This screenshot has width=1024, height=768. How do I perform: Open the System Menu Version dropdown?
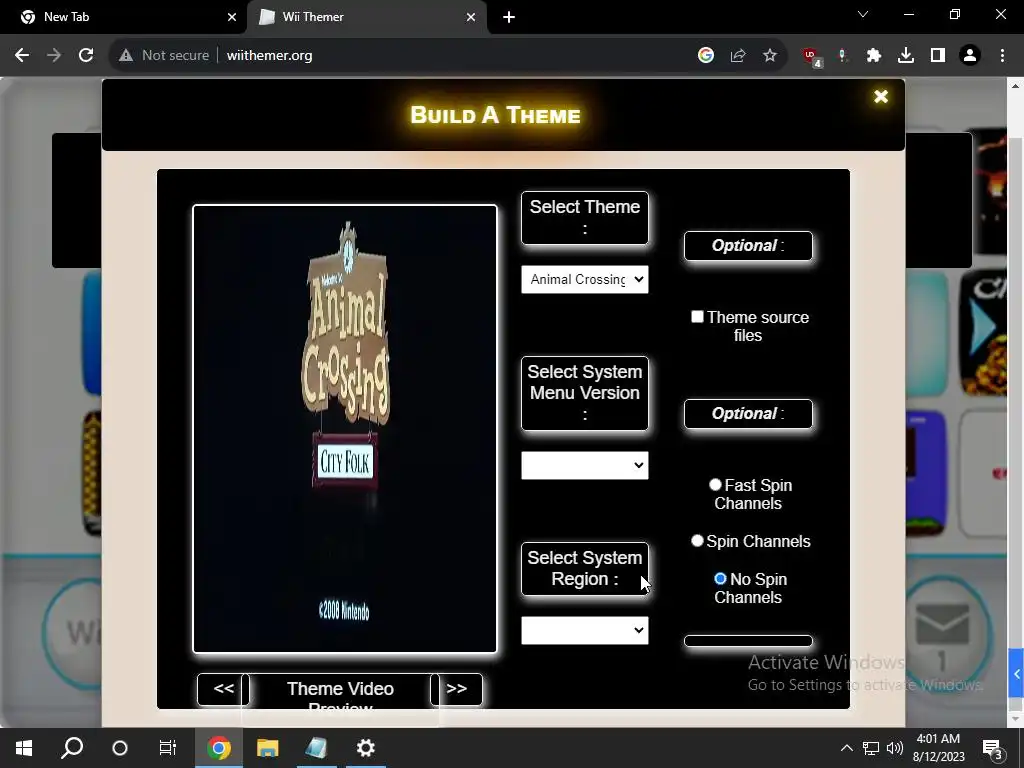pos(584,466)
